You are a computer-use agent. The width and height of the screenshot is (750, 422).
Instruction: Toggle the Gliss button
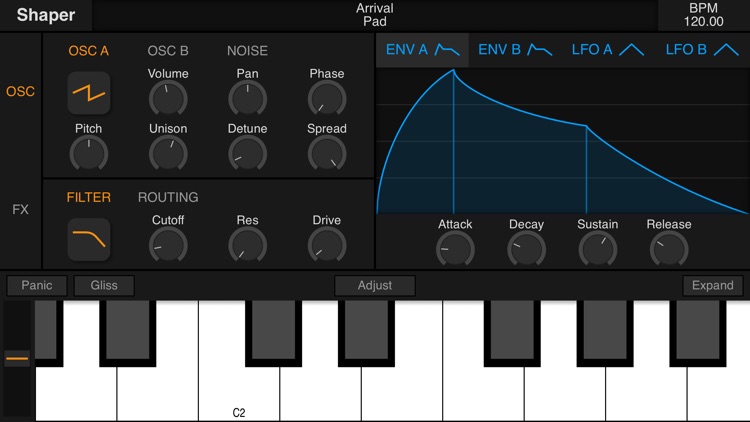click(x=104, y=286)
